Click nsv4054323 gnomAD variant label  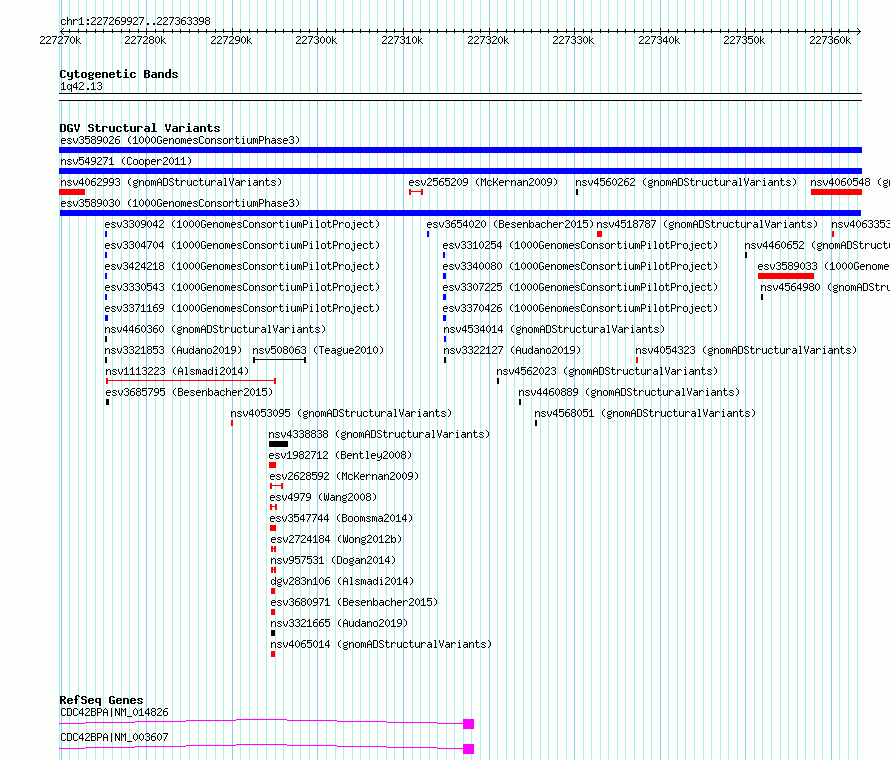pyautogui.click(x=746, y=350)
